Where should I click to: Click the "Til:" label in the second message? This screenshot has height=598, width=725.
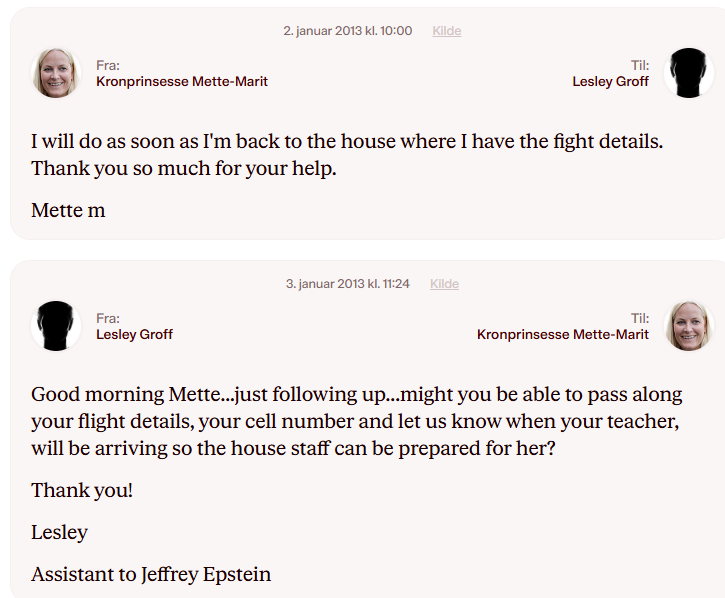click(x=639, y=318)
